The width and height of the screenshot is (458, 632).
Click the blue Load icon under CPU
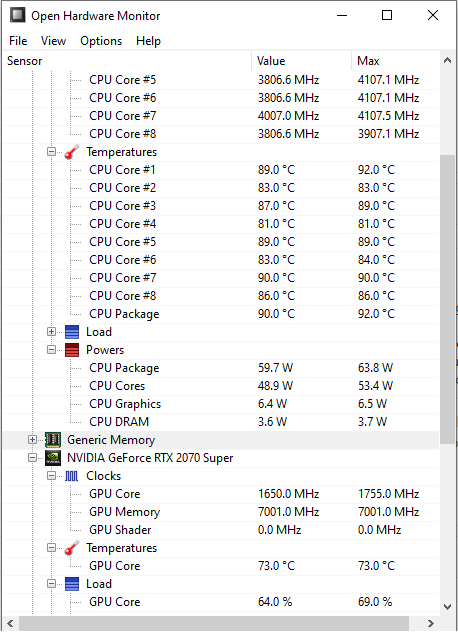click(72, 332)
